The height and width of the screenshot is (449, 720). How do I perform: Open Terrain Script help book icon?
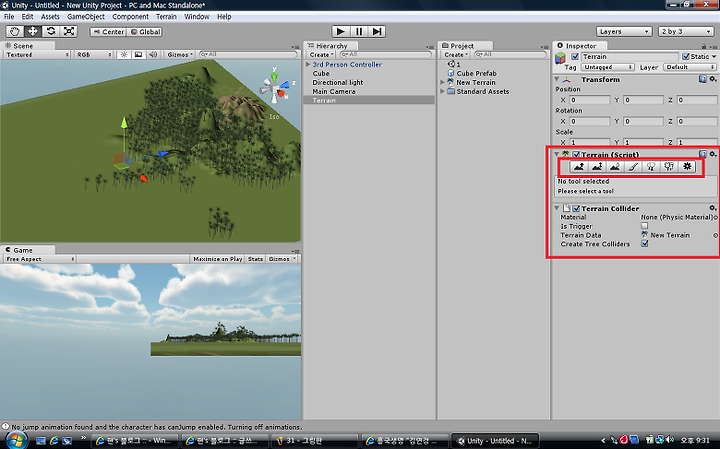pyautogui.click(x=703, y=154)
